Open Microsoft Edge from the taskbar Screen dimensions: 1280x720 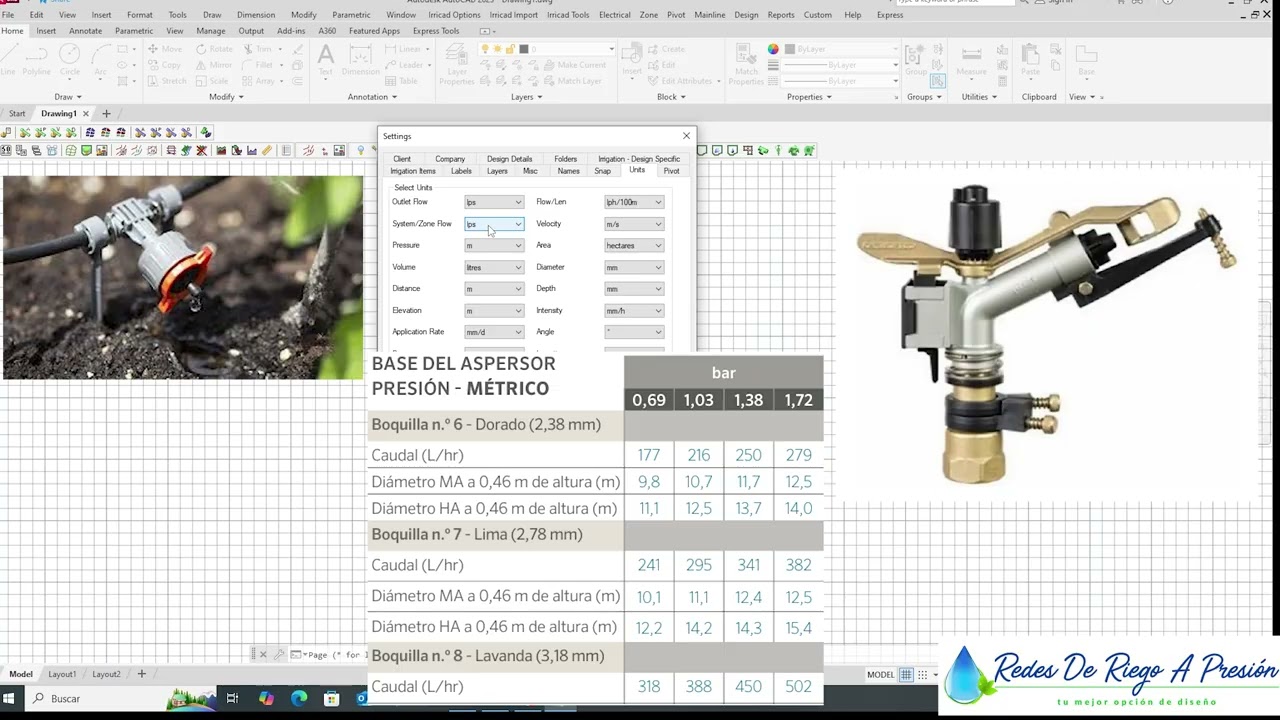coord(298,698)
